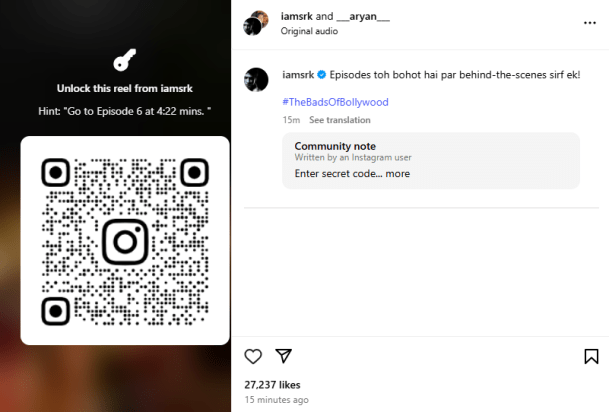Click the Instagram logo inside the QR code
The width and height of the screenshot is (609, 412).
pyautogui.click(x=125, y=242)
